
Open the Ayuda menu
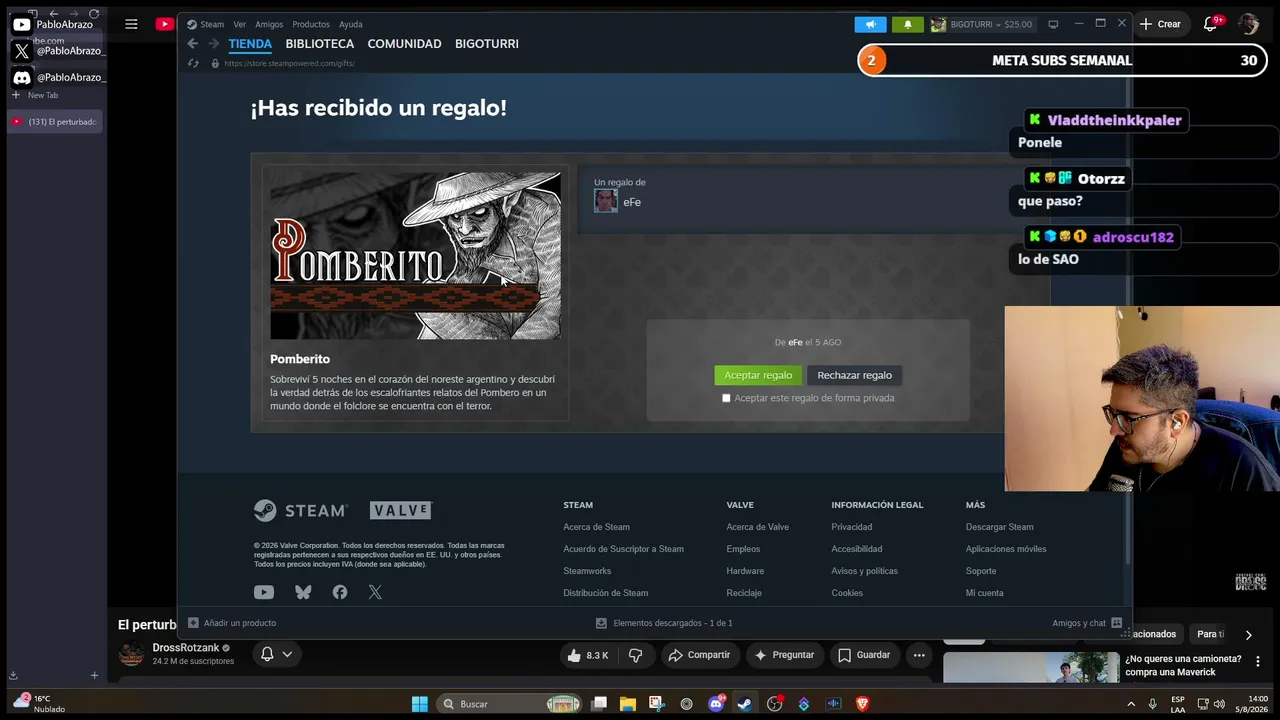coord(351,24)
